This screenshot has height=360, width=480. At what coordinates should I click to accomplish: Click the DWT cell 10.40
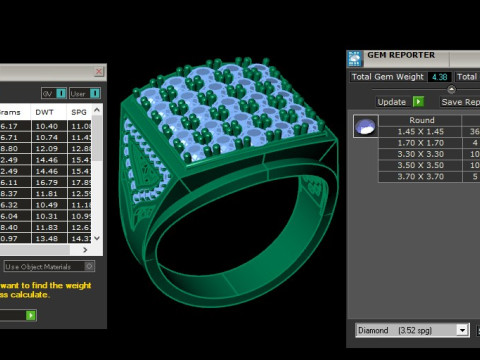click(x=49, y=126)
